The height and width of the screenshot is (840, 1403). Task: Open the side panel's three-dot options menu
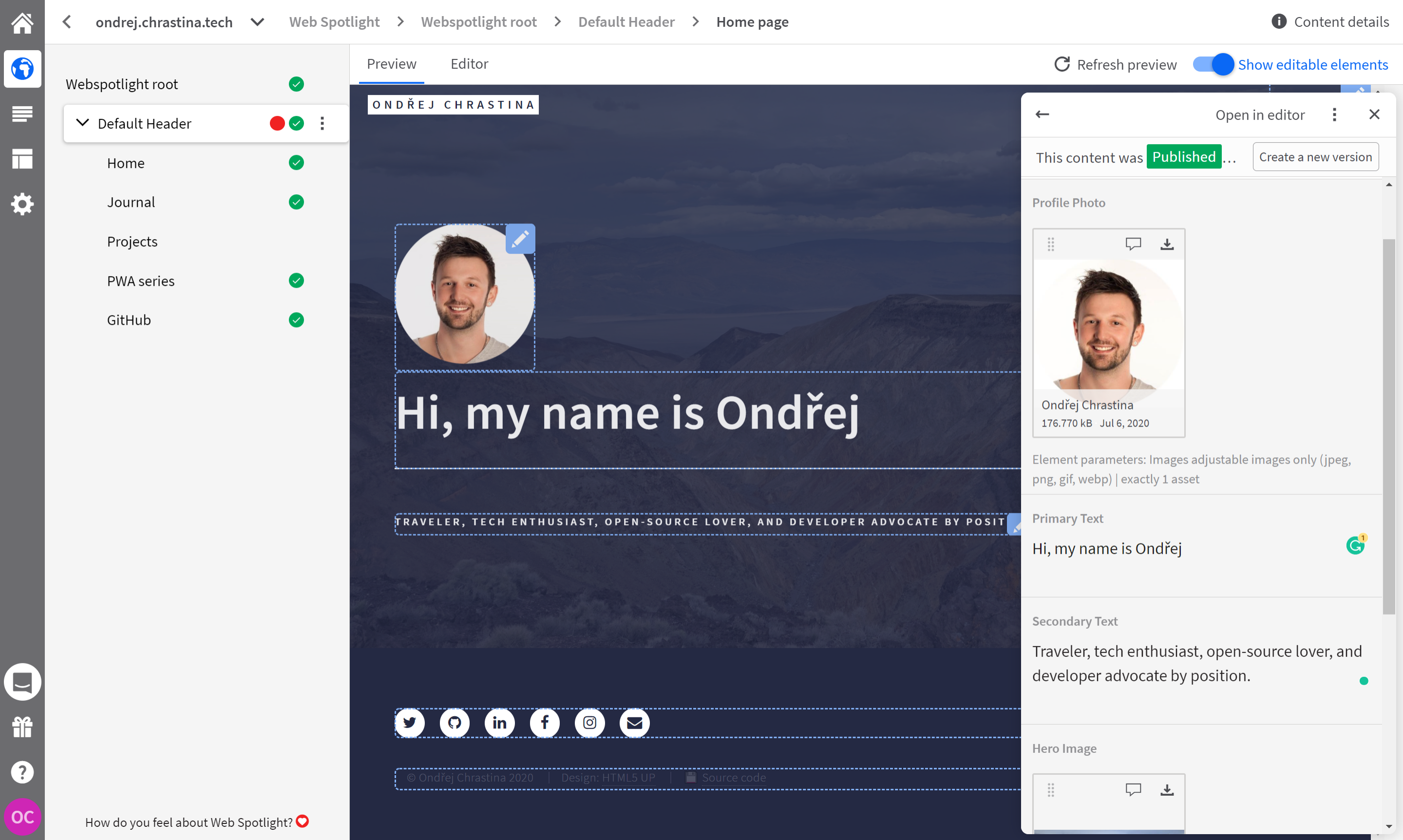click(1334, 114)
